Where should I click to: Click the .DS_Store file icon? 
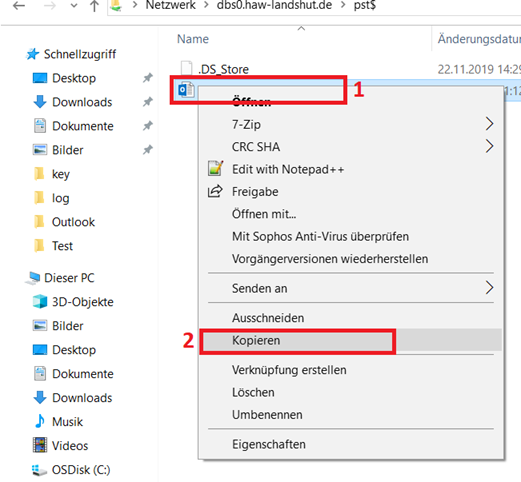(x=186, y=68)
